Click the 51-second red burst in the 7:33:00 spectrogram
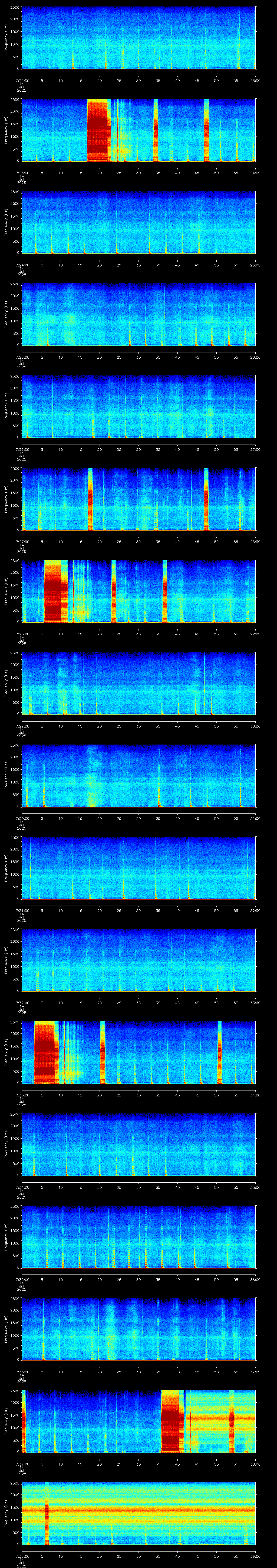This screenshot has width=277, height=1568. point(220,1052)
